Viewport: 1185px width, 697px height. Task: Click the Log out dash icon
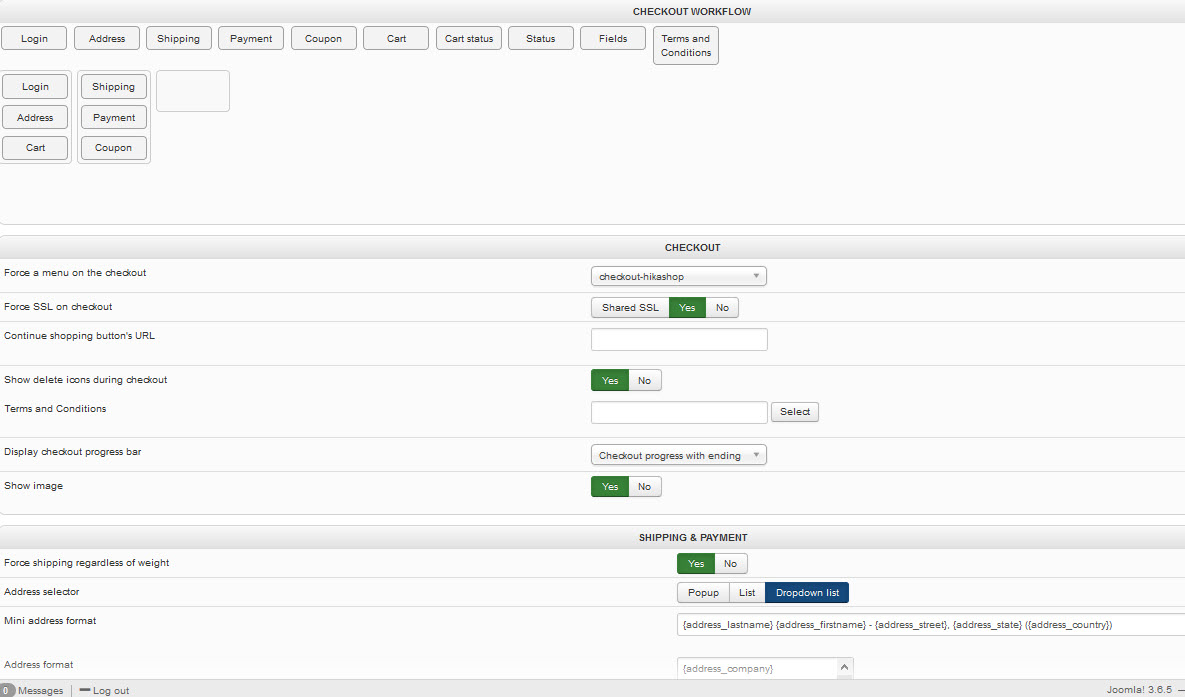[85, 690]
